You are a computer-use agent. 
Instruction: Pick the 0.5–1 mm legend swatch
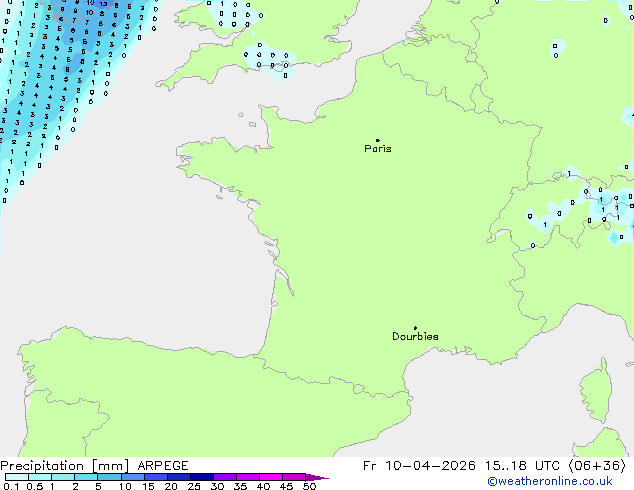point(40,477)
